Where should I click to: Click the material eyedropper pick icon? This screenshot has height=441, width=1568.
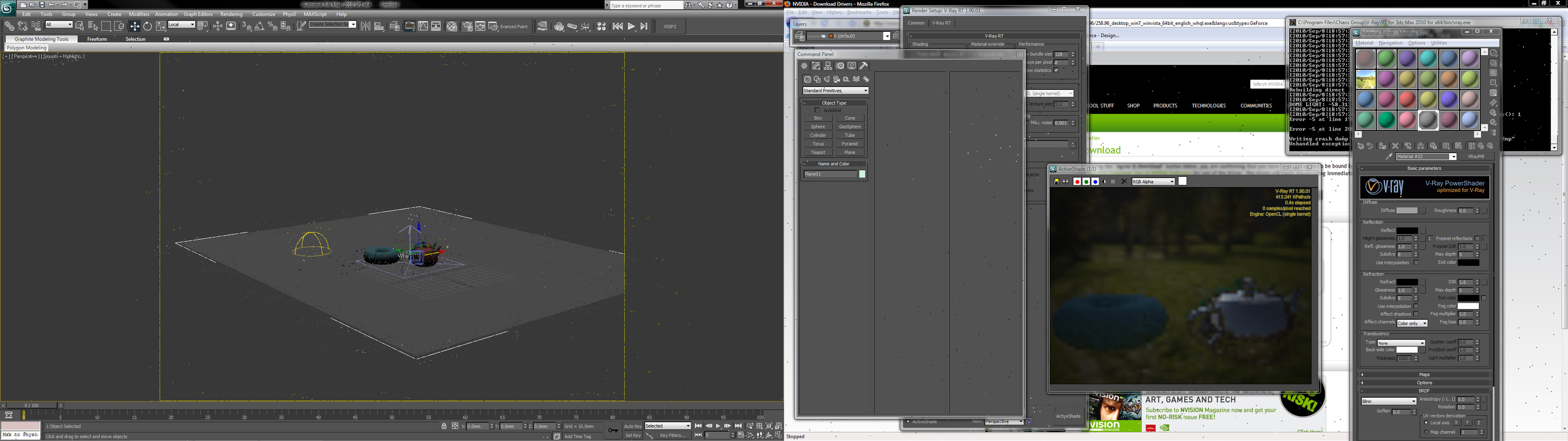coord(1389,156)
